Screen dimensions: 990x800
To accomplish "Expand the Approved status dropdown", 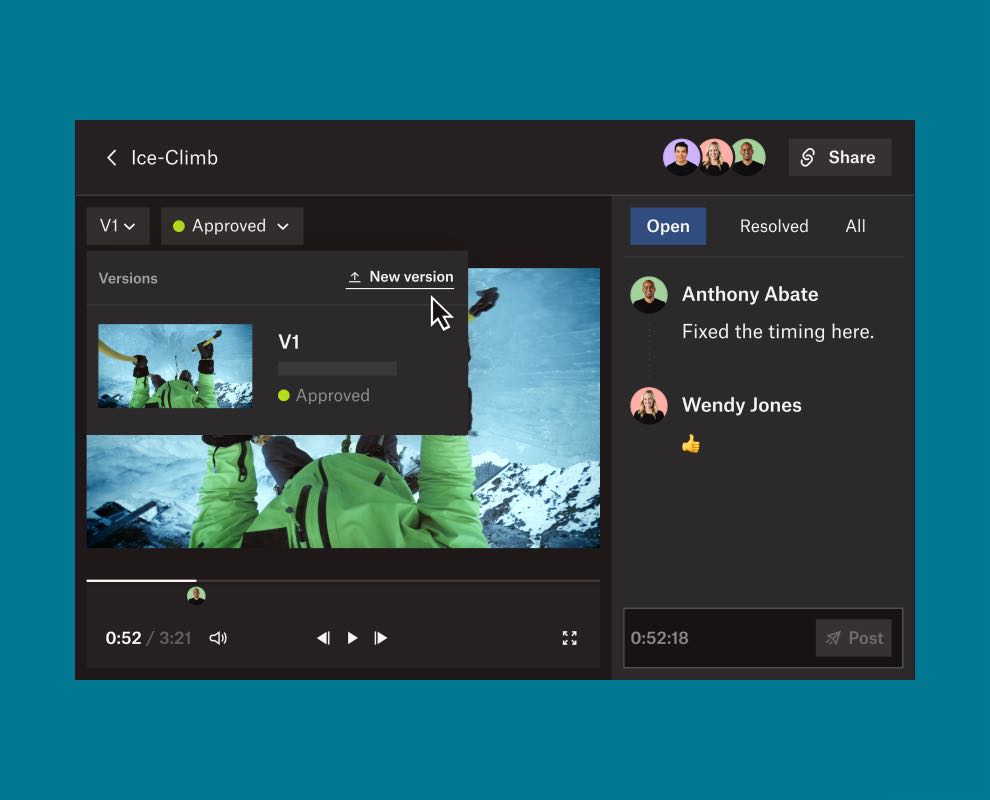I will click(231, 226).
